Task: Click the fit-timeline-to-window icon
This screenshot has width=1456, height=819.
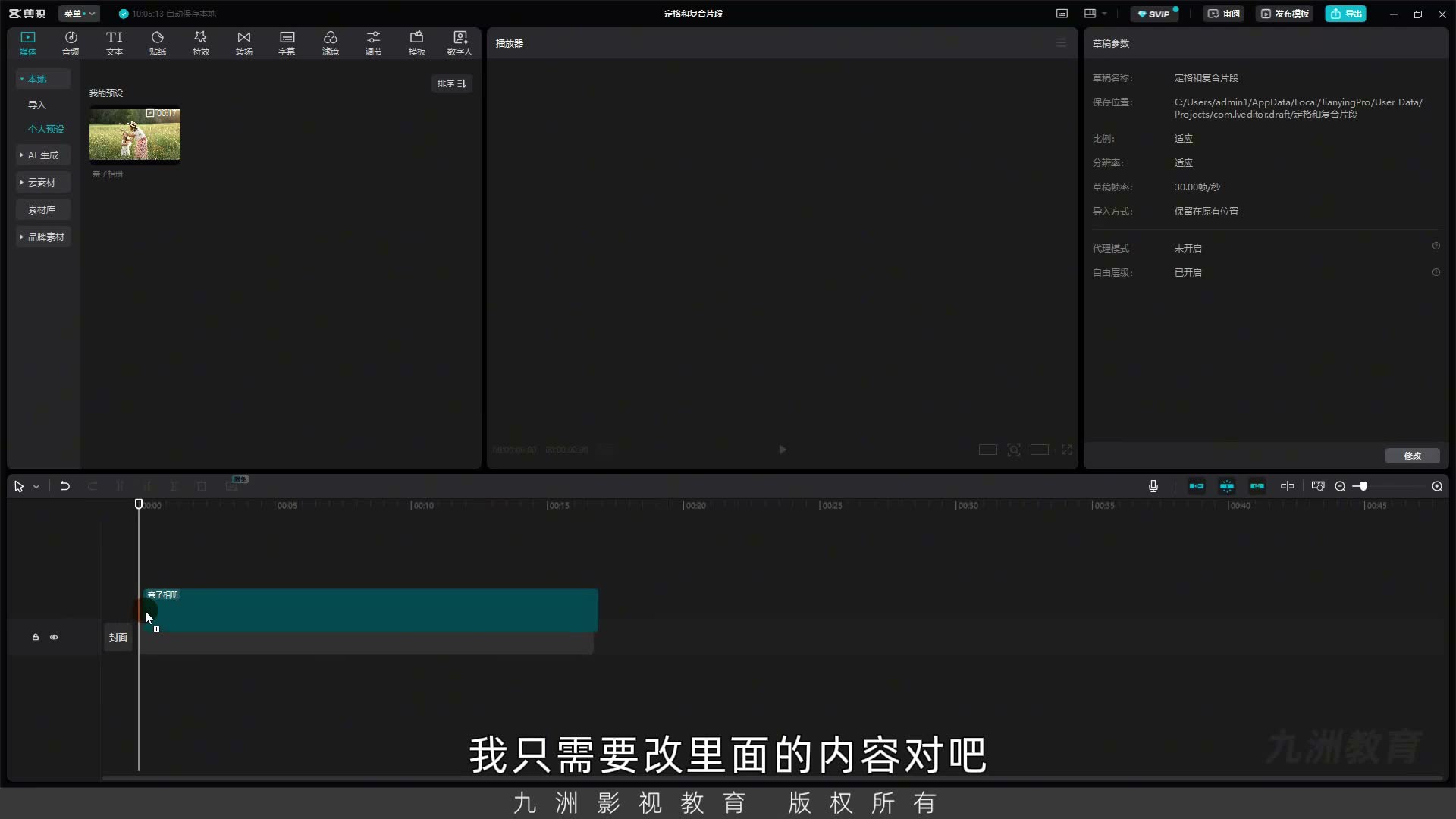Action: (1318, 486)
